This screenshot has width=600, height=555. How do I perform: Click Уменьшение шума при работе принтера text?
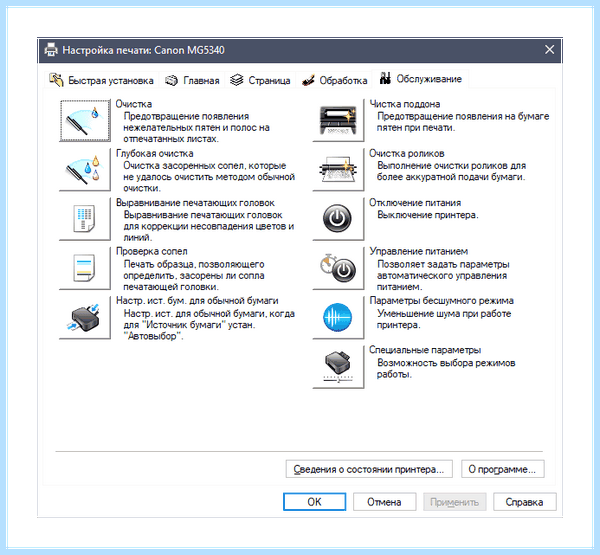pyautogui.click(x=444, y=319)
